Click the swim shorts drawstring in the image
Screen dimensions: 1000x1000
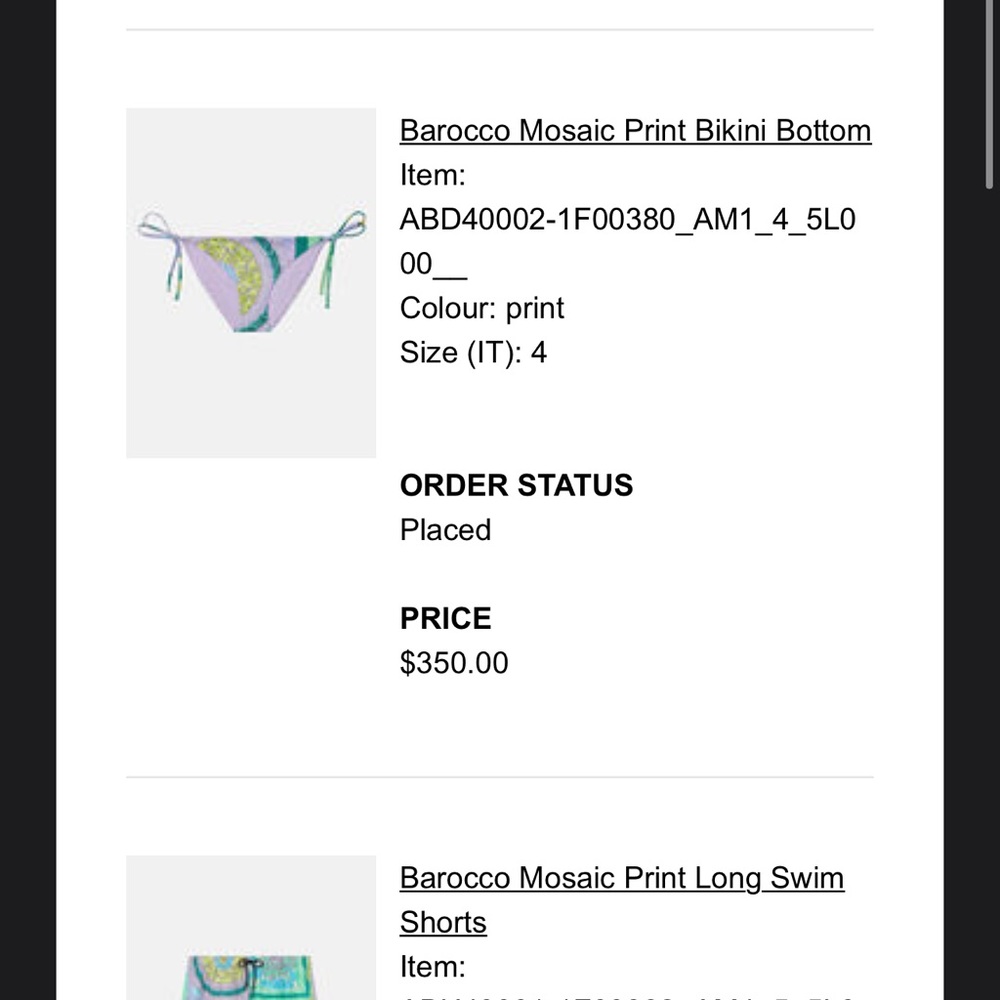point(251,965)
